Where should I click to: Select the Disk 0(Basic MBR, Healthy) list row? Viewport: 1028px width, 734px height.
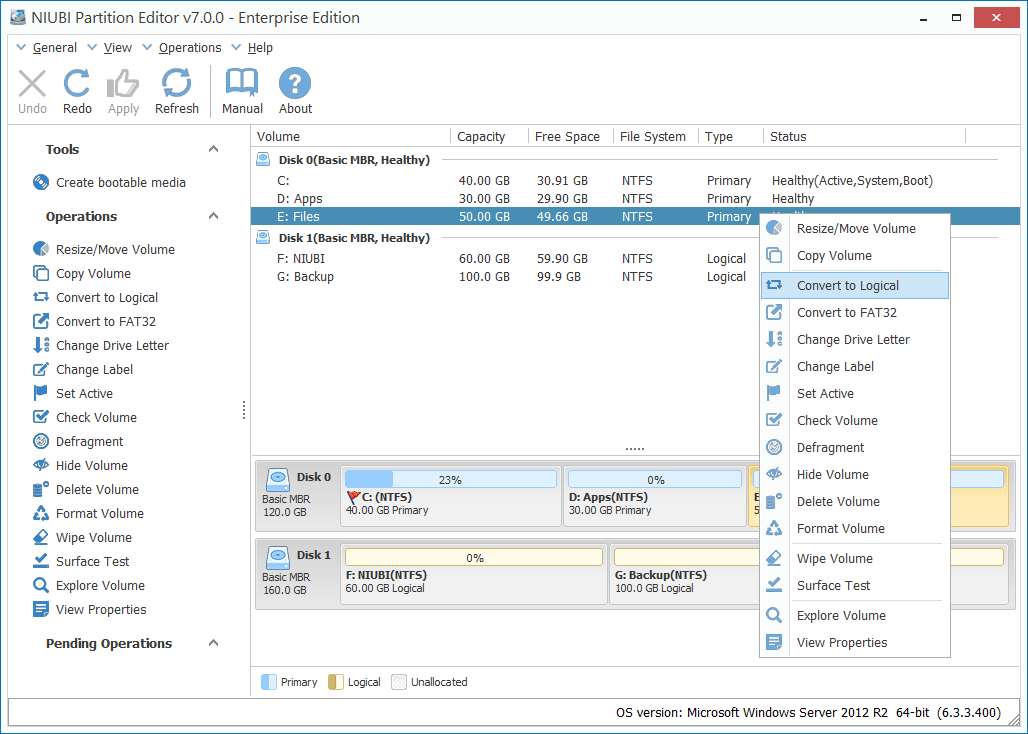click(x=635, y=160)
